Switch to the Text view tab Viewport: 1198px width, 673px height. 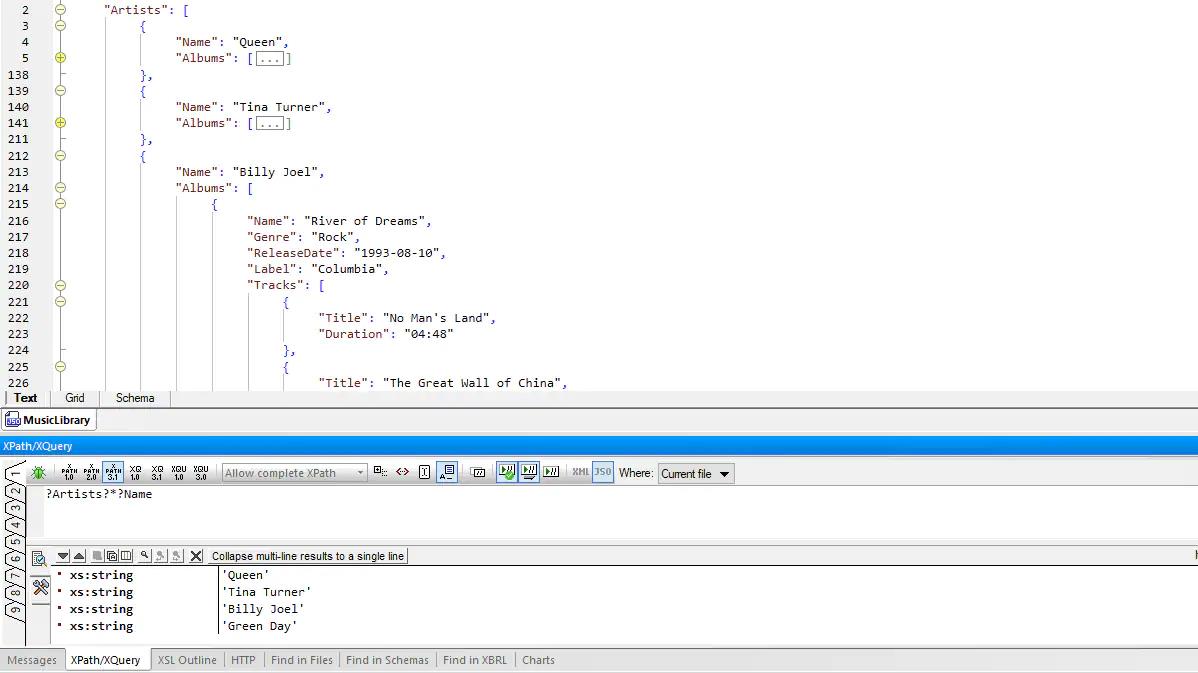25,398
